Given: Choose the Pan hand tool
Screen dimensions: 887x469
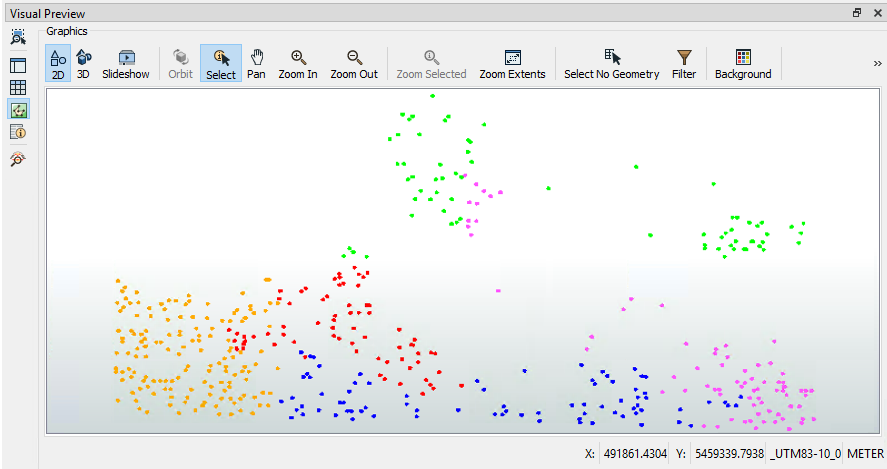Looking at the screenshot, I should coord(257,64).
